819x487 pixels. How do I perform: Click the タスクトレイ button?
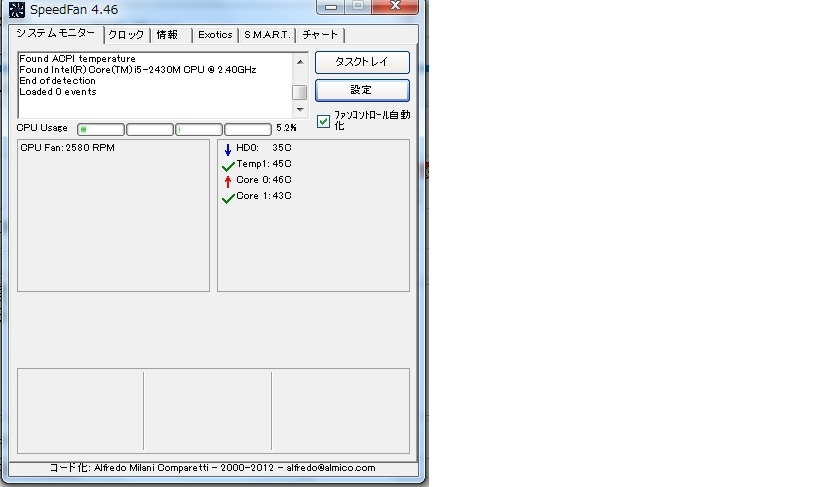pos(362,62)
